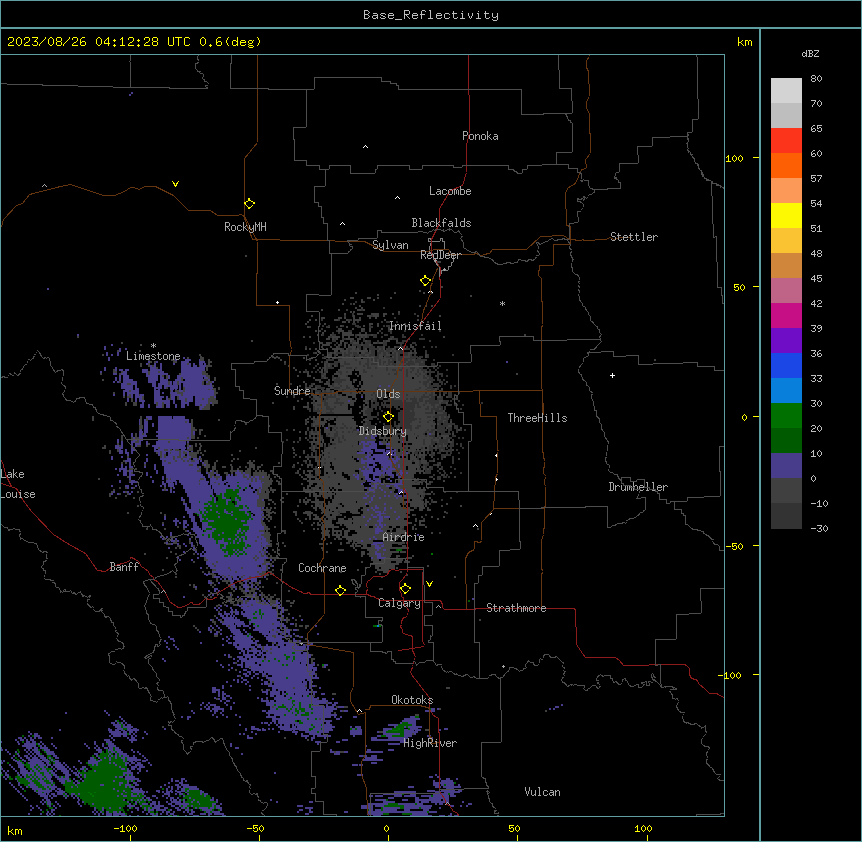Click the Sundre city label
Image resolution: width=862 pixels, height=842 pixels.
(292, 391)
